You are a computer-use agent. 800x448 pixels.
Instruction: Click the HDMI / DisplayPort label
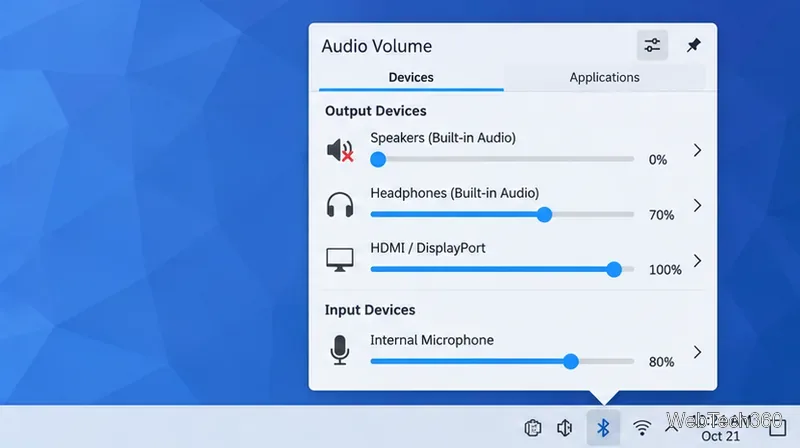[428, 248]
